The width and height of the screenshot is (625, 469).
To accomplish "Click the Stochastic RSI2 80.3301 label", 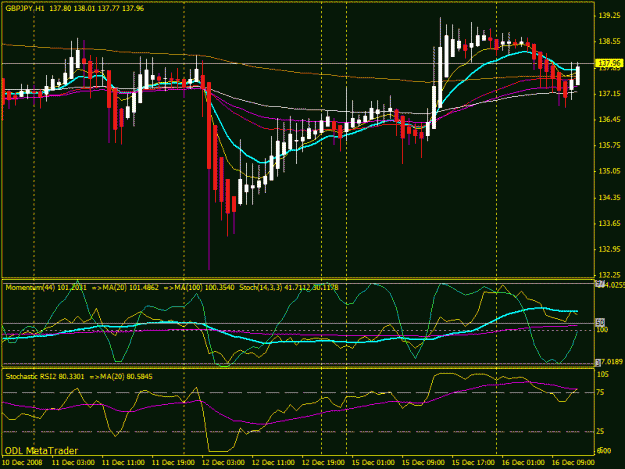I will (x=45, y=377).
